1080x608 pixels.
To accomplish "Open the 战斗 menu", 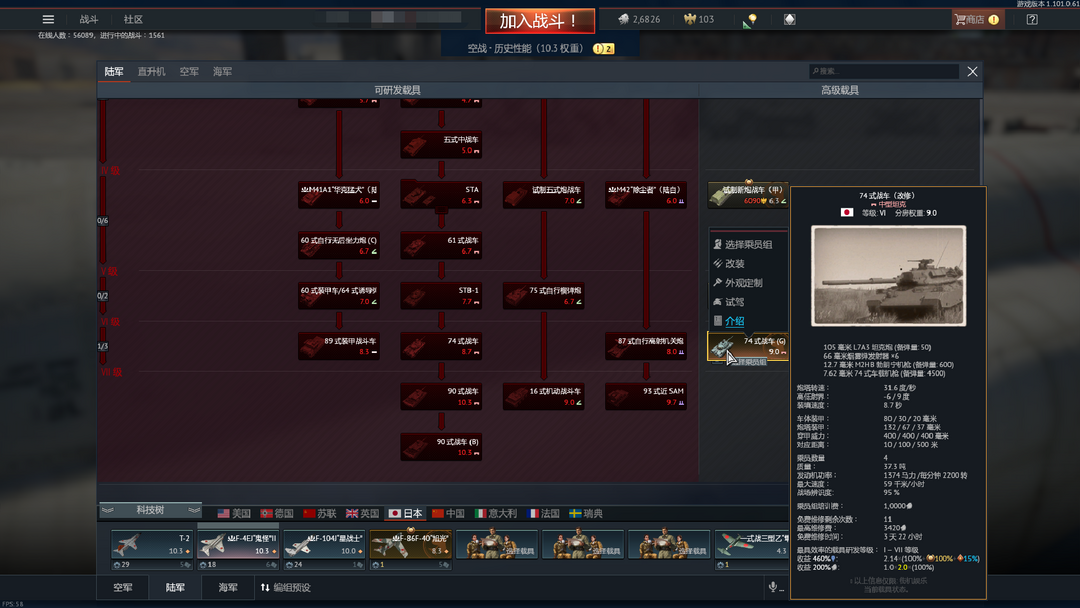I will click(89, 19).
